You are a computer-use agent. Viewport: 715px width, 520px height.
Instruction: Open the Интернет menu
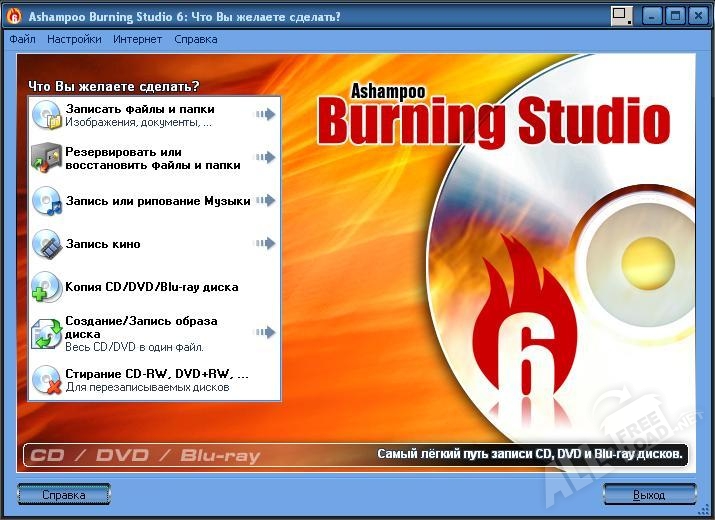[x=137, y=40]
